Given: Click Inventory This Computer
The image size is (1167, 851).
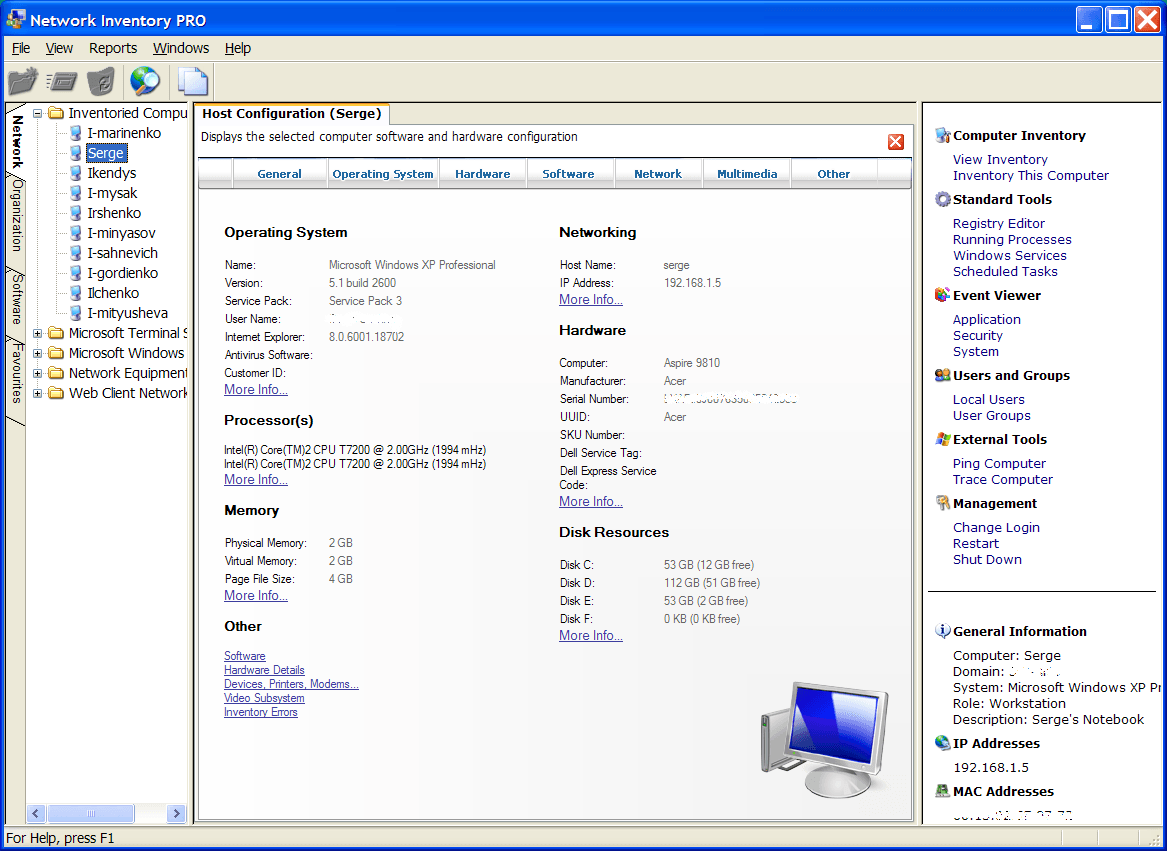Looking at the screenshot, I should 1031,175.
